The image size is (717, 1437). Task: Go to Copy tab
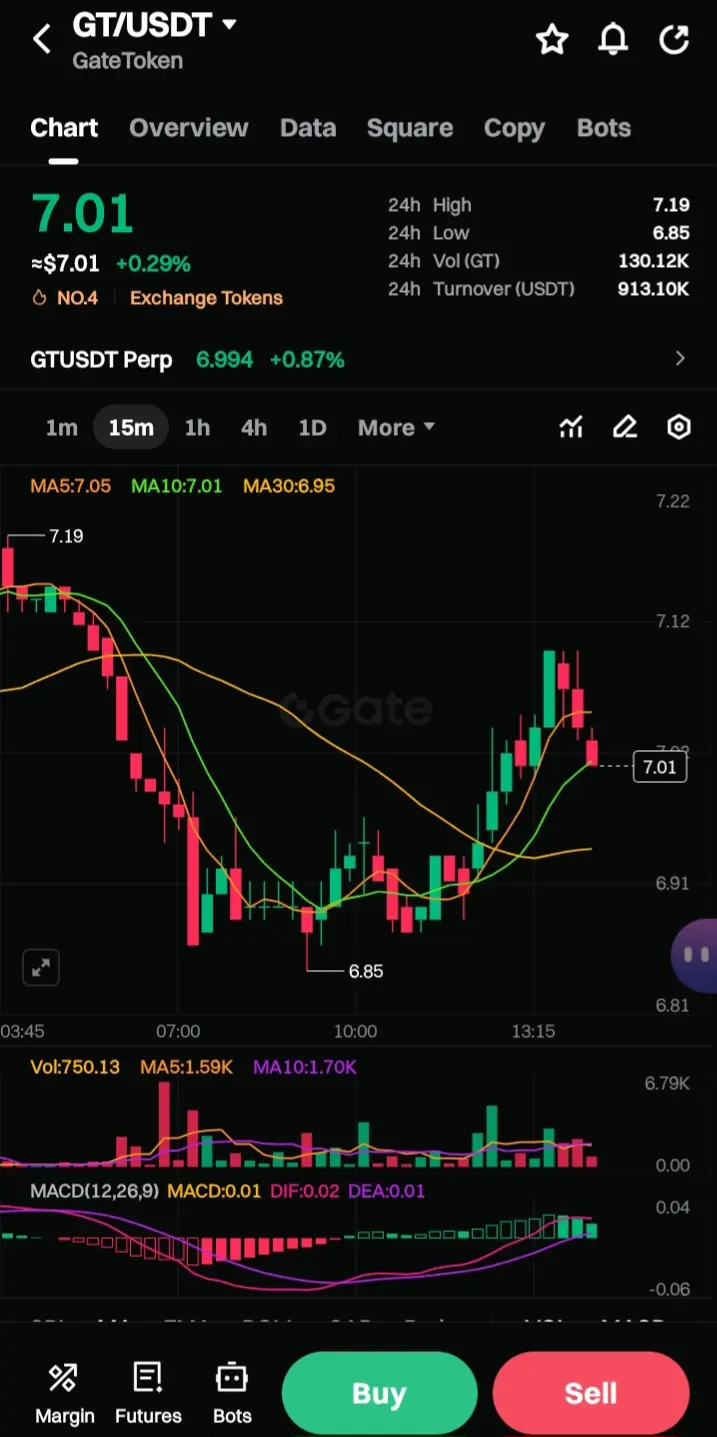coord(514,128)
